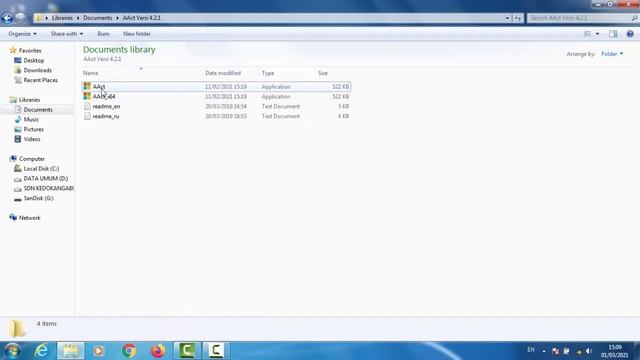Select Computer in navigation pane
Screen dimensions: 640x360
pyautogui.click(x=31, y=159)
